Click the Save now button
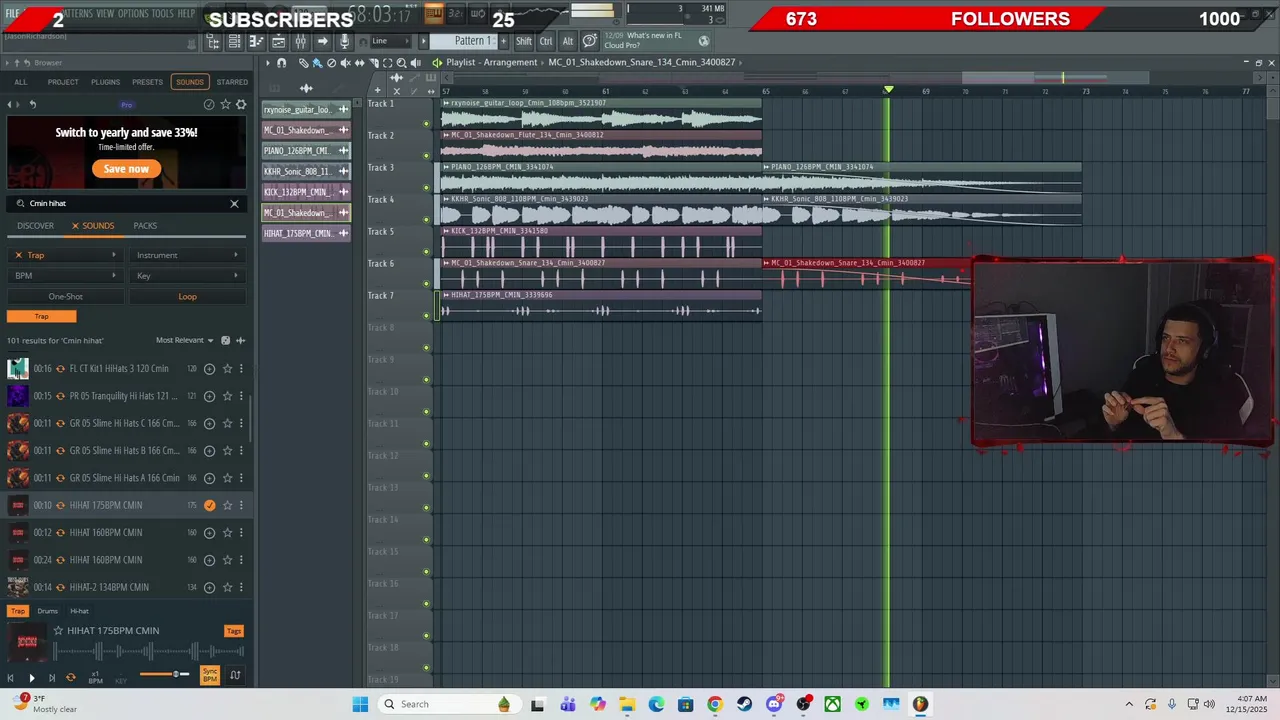Image resolution: width=1280 pixels, height=720 pixels. click(x=126, y=169)
